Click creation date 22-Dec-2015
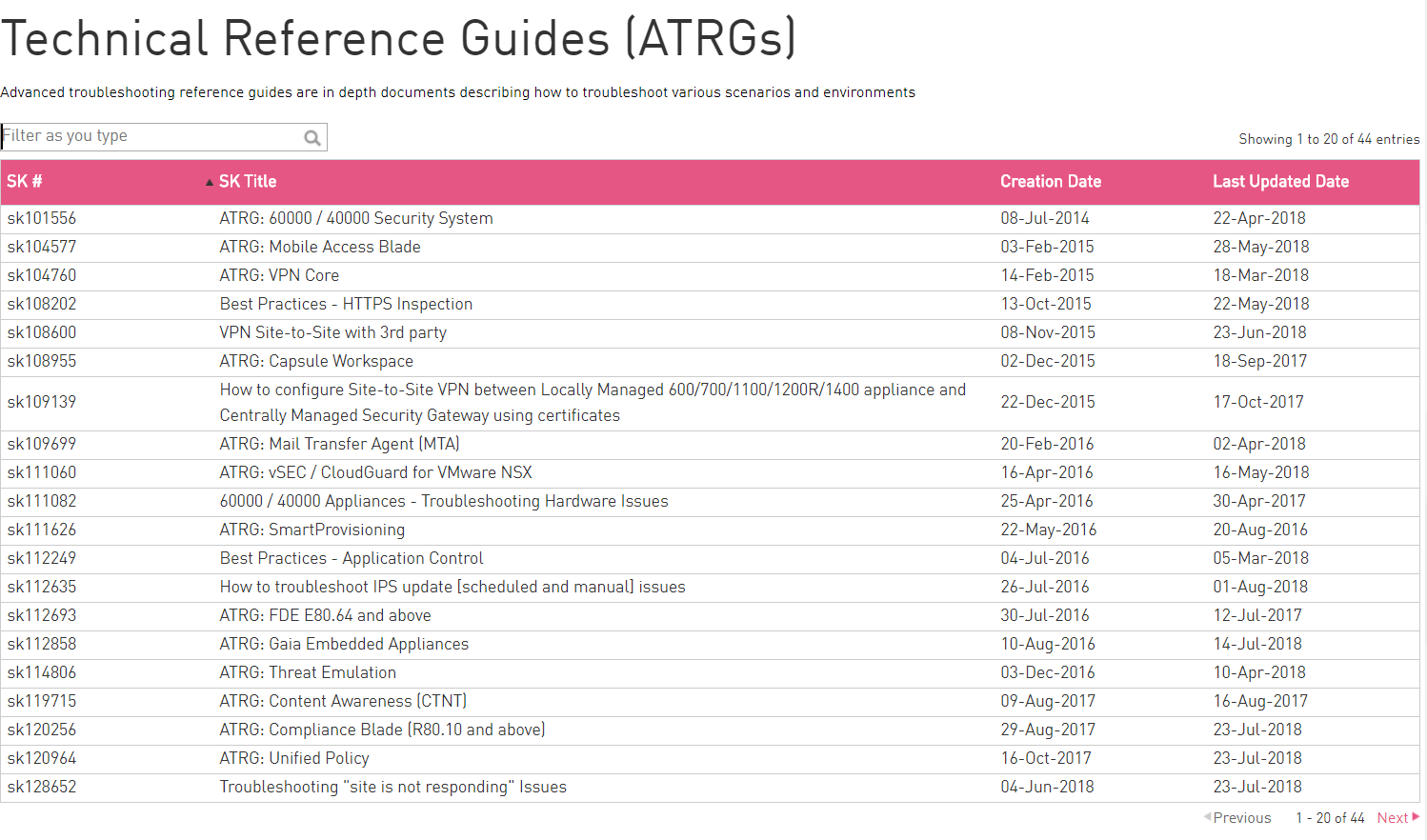This screenshot has width=1427, height=840. pyautogui.click(x=1048, y=402)
